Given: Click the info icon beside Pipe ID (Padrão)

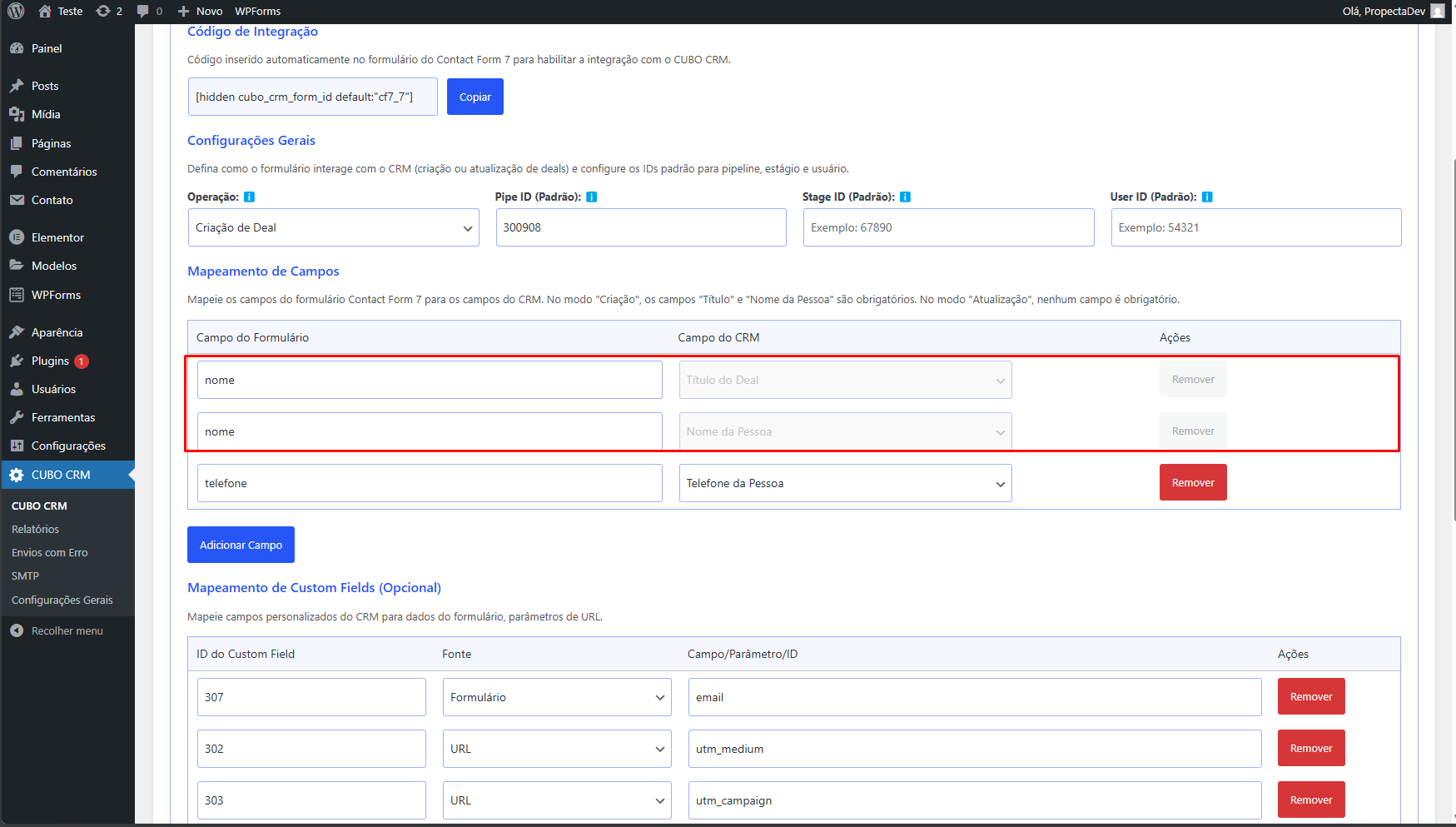Looking at the screenshot, I should click(x=592, y=197).
